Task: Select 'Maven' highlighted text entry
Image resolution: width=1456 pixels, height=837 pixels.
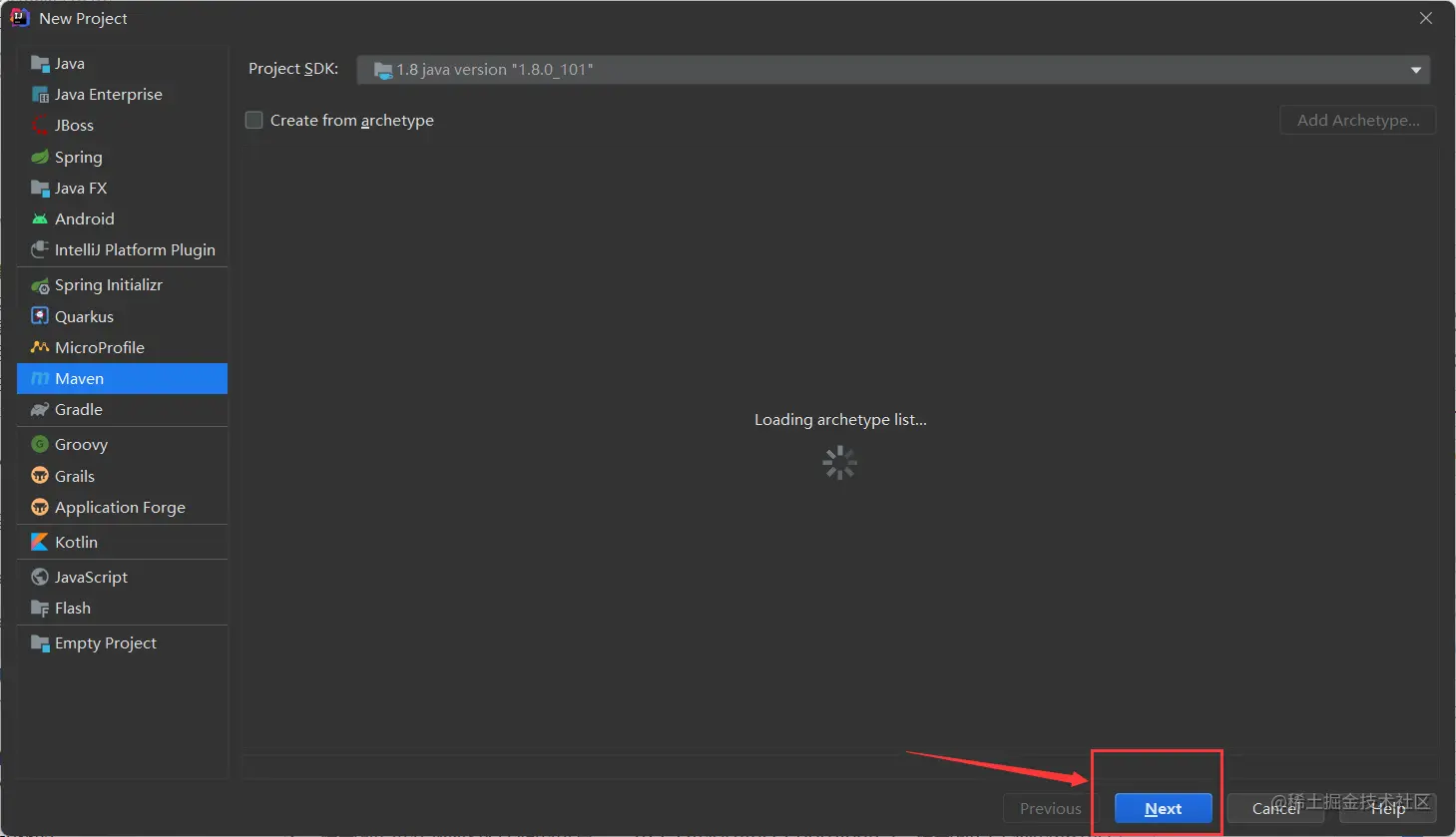Action: point(80,378)
